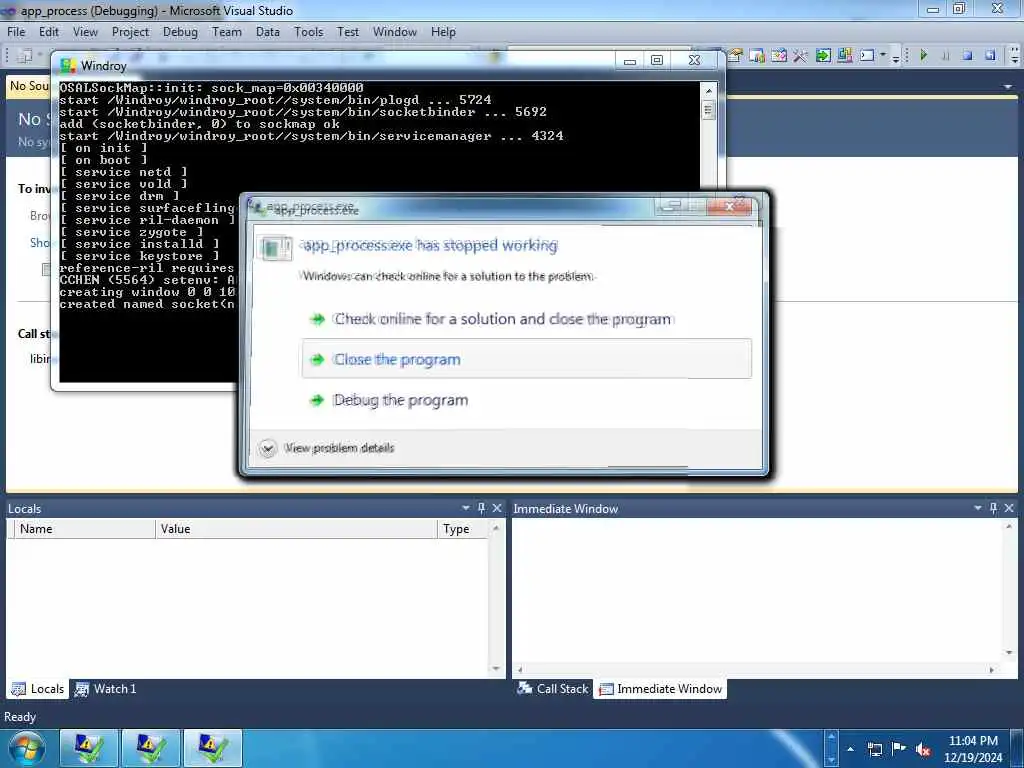Switch to the Call Stack tab

click(x=553, y=688)
